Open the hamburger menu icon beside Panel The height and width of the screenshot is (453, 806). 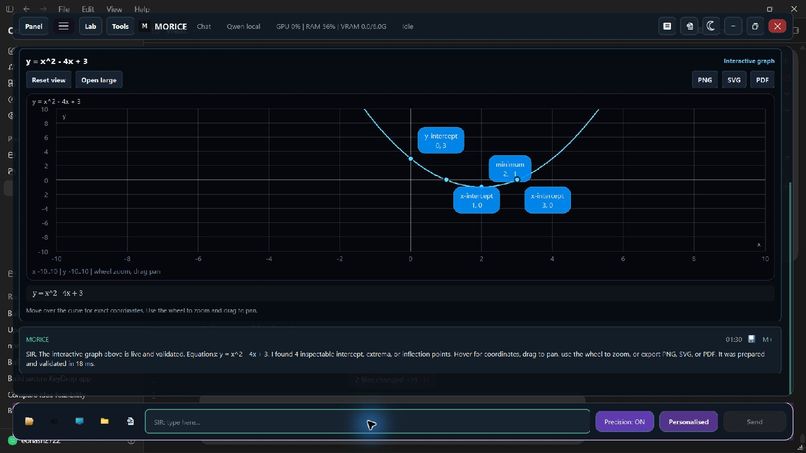point(63,26)
